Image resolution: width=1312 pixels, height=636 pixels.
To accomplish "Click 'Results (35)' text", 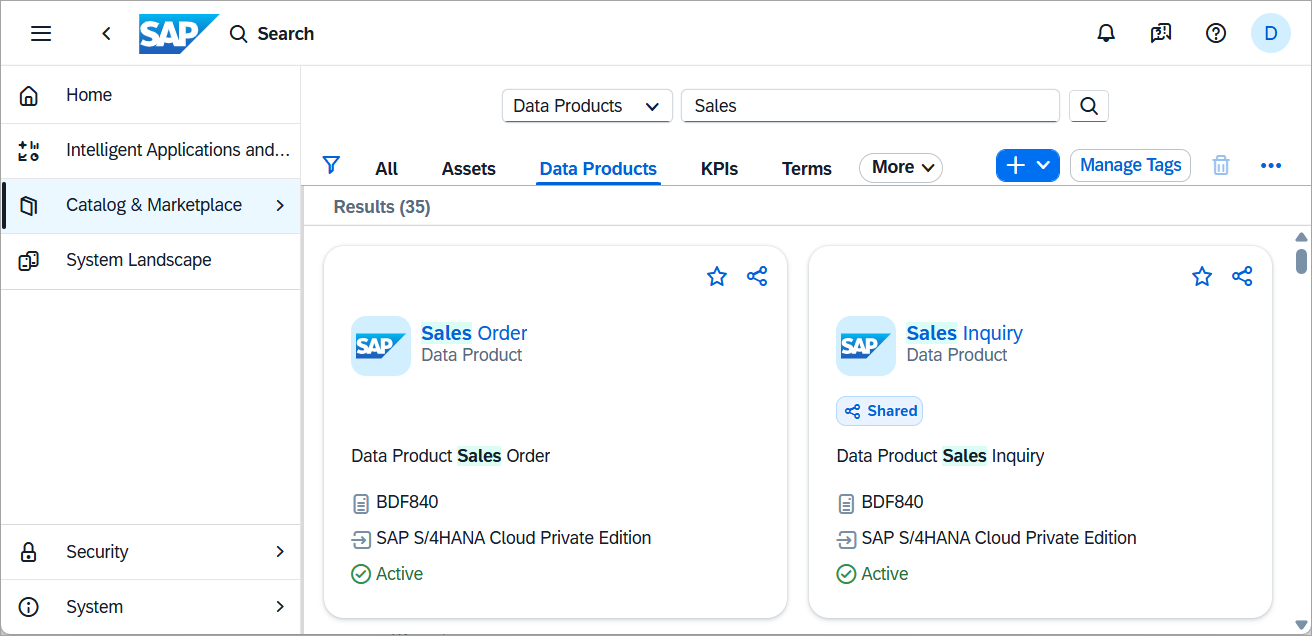I will [382, 207].
